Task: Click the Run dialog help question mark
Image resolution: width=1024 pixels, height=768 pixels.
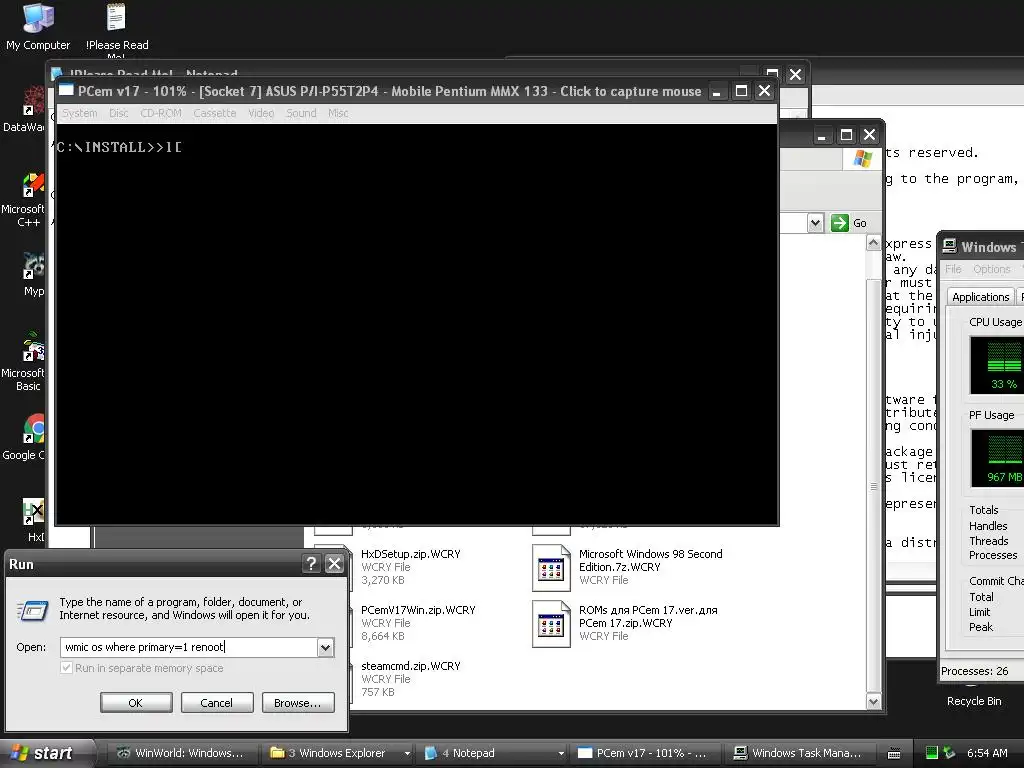Action: click(x=312, y=564)
